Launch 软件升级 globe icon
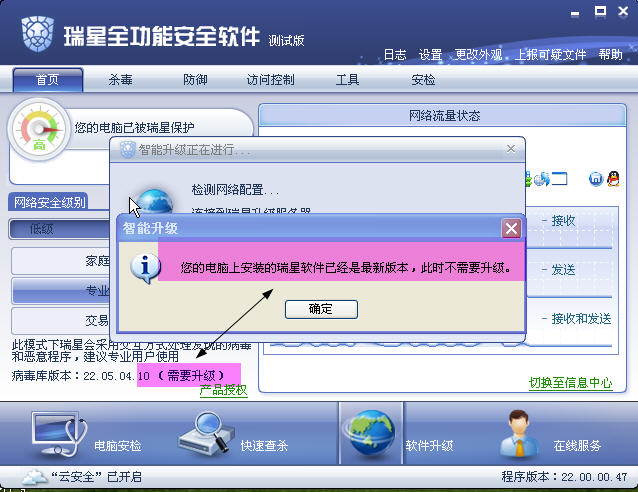Image resolution: width=638 pixels, height=492 pixels. [x=370, y=433]
